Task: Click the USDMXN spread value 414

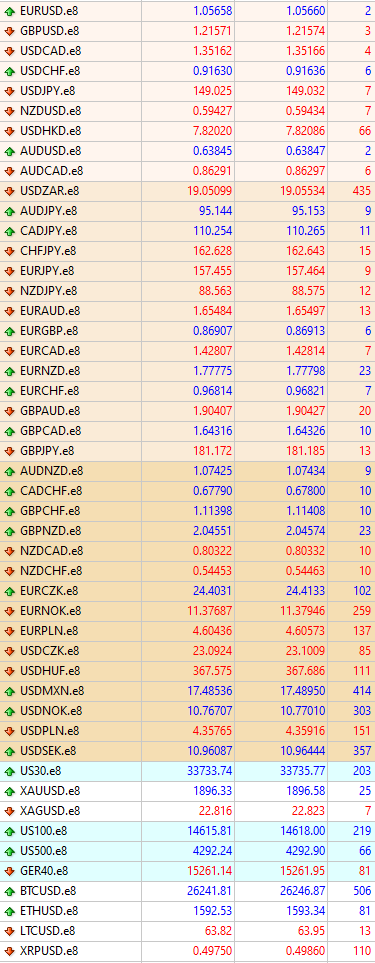Action: (x=361, y=691)
